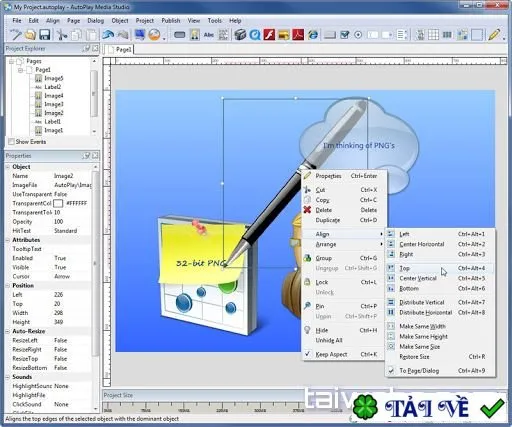This screenshot has height=427, width=512.
Task: Click the Open project folder icon
Action: click(x=30, y=35)
